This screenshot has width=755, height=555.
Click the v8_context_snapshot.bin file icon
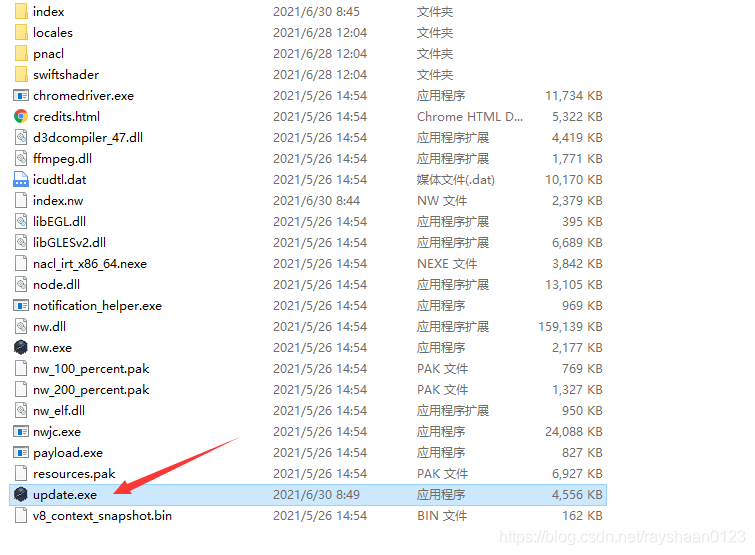[21, 516]
